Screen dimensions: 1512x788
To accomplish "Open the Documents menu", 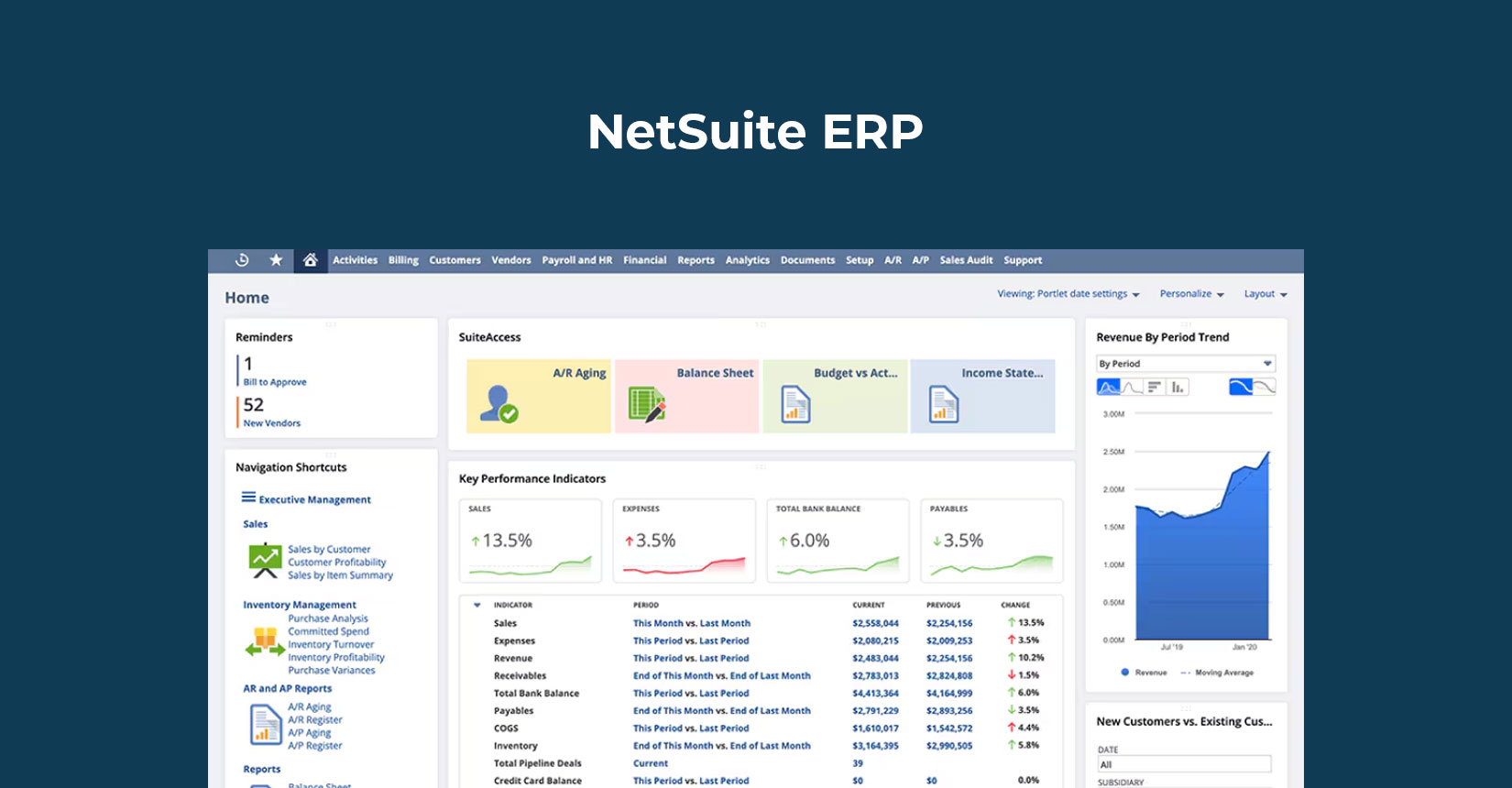I will pos(807,260).
